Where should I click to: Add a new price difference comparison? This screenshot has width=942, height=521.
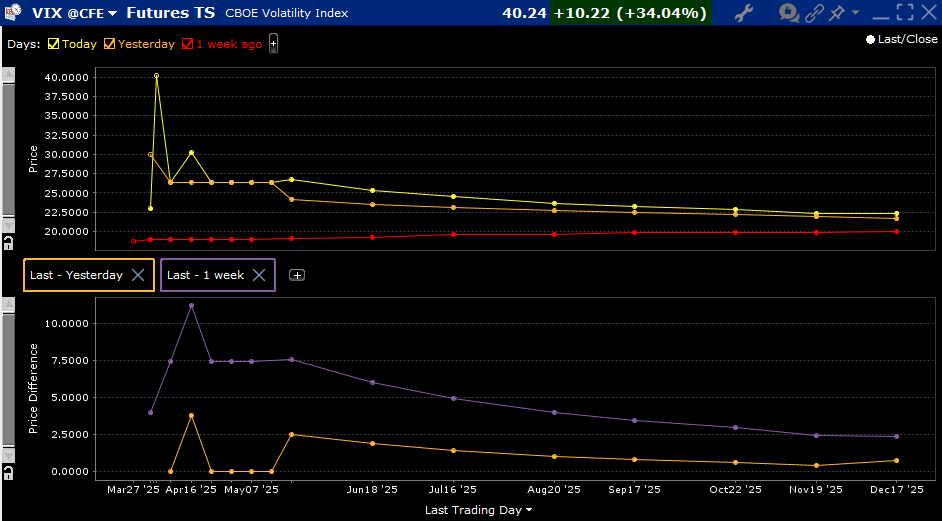pyautogui.click(x=297, y=275)
